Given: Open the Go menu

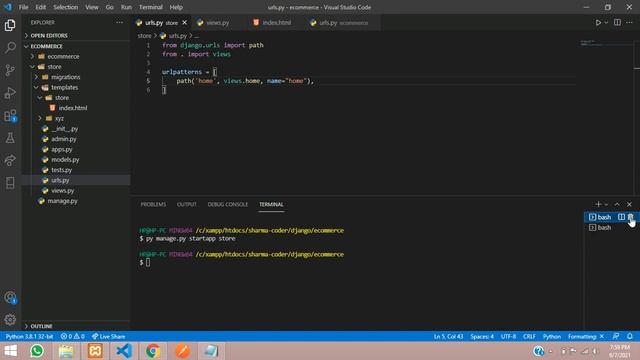Looking at the screenshot, I should [x=109, y=7].
